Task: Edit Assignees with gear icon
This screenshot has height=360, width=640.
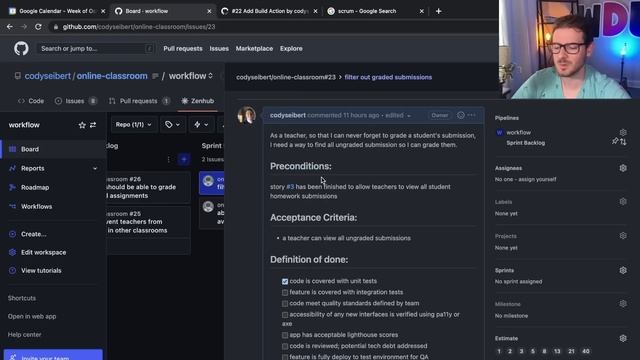Action: (x=623, y=168)
